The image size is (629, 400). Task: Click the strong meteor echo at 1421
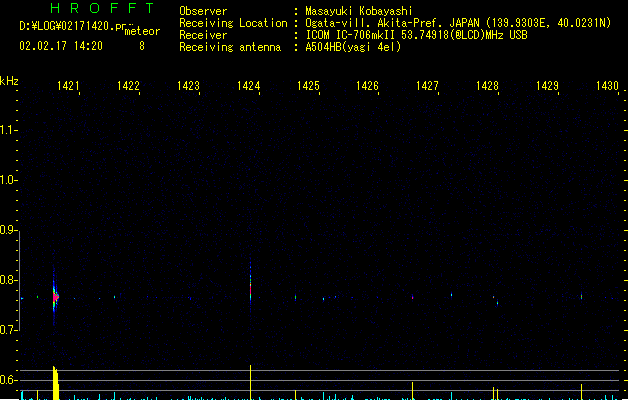click(55, 297)
